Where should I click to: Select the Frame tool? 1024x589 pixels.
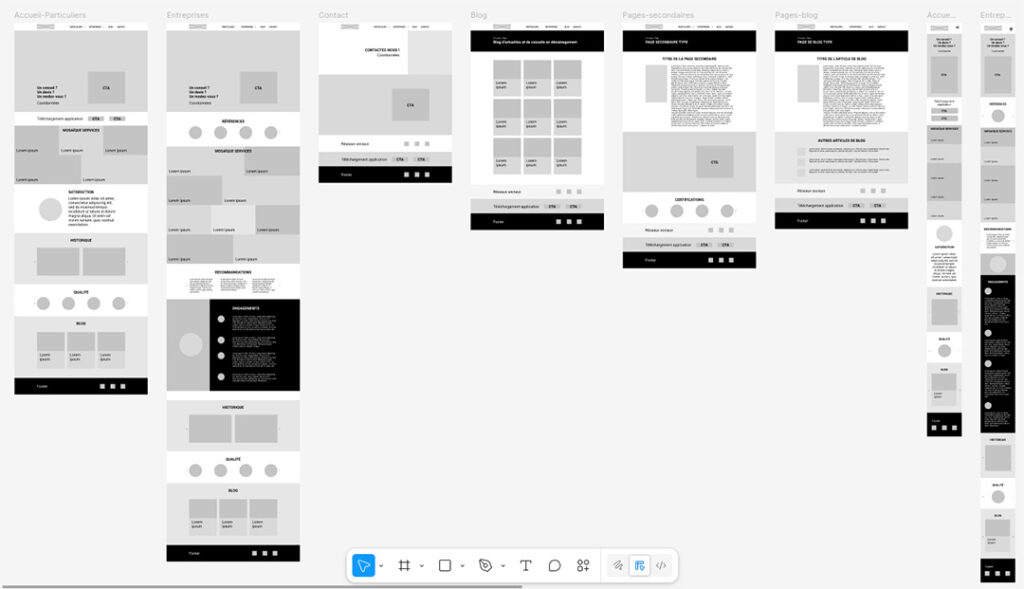point(403,566)
